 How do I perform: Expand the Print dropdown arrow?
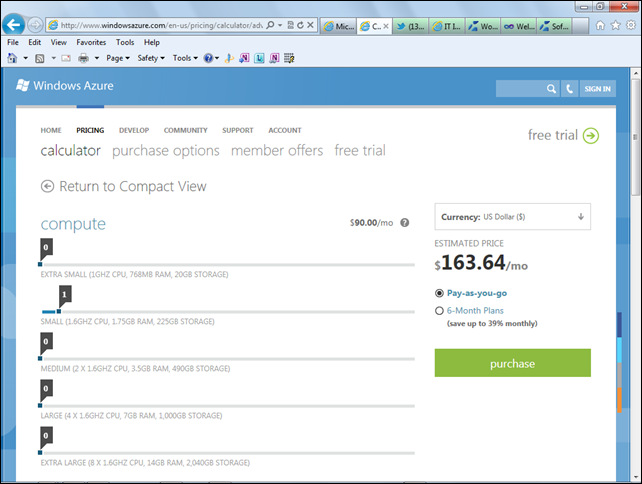click(97, 58)
